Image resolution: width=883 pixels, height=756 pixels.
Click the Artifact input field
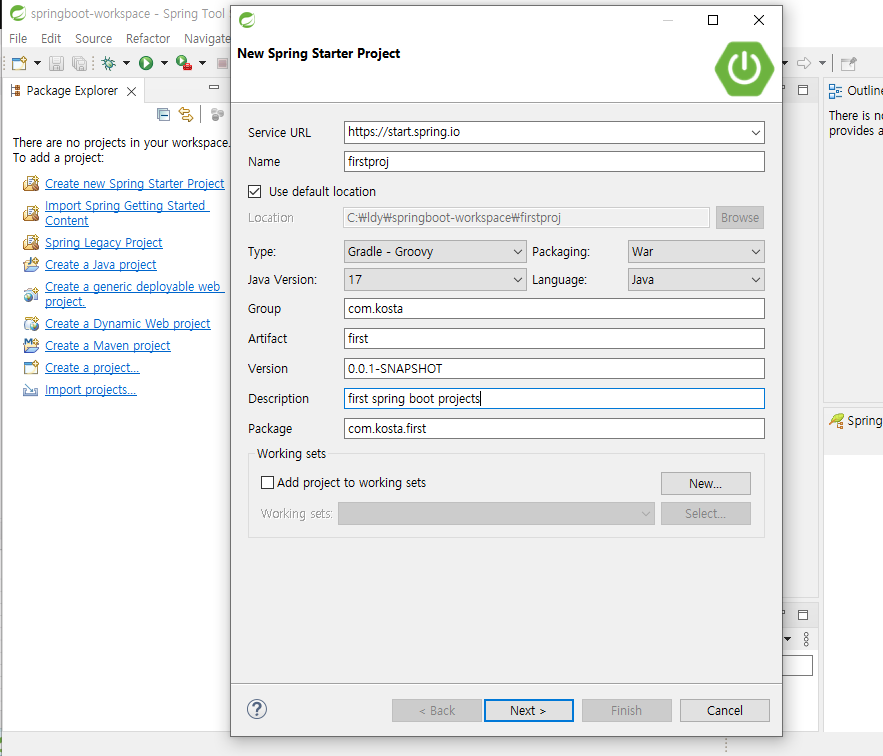tap(554, 339)
